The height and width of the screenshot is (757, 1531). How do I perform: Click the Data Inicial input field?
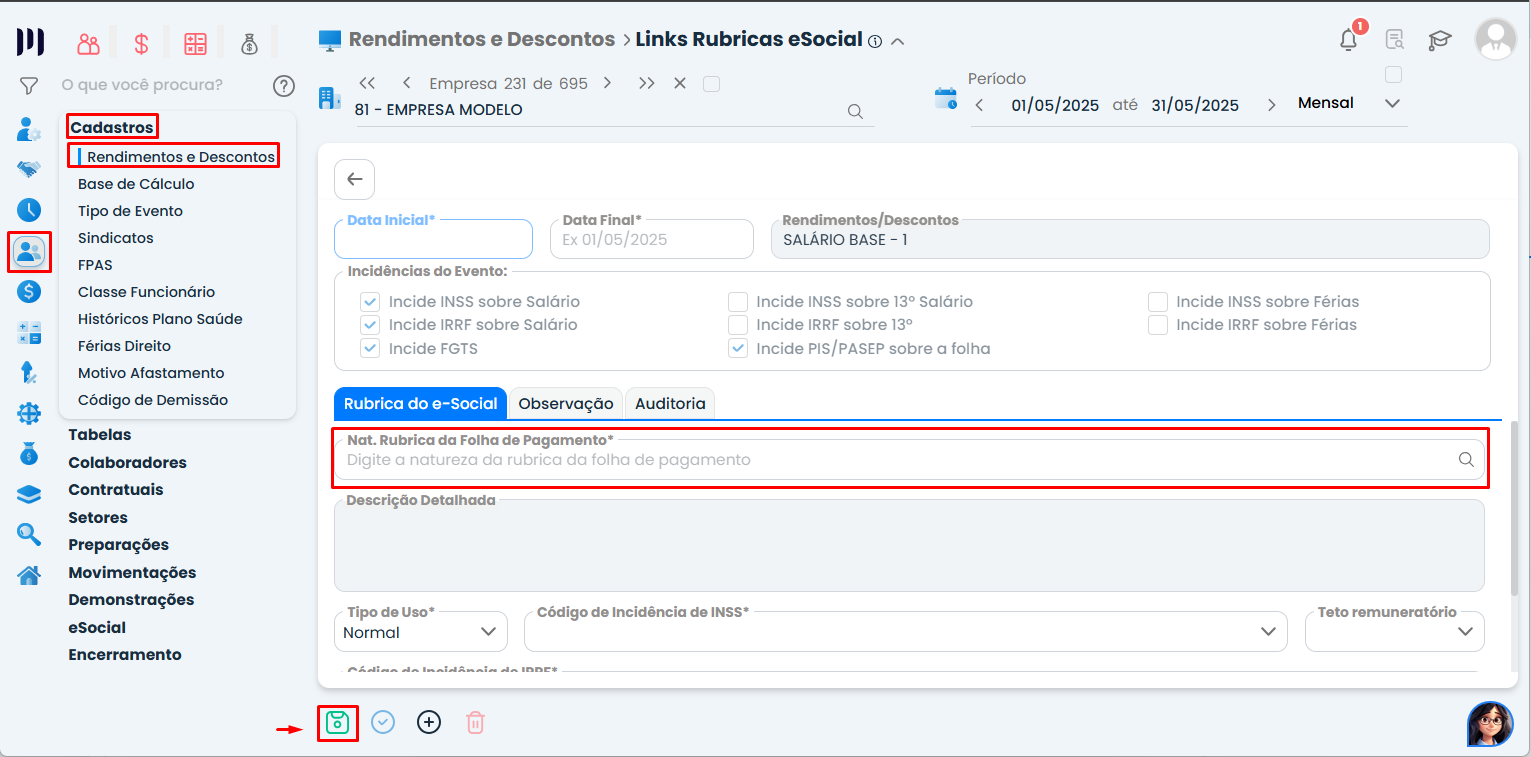[x=433, y=241]
